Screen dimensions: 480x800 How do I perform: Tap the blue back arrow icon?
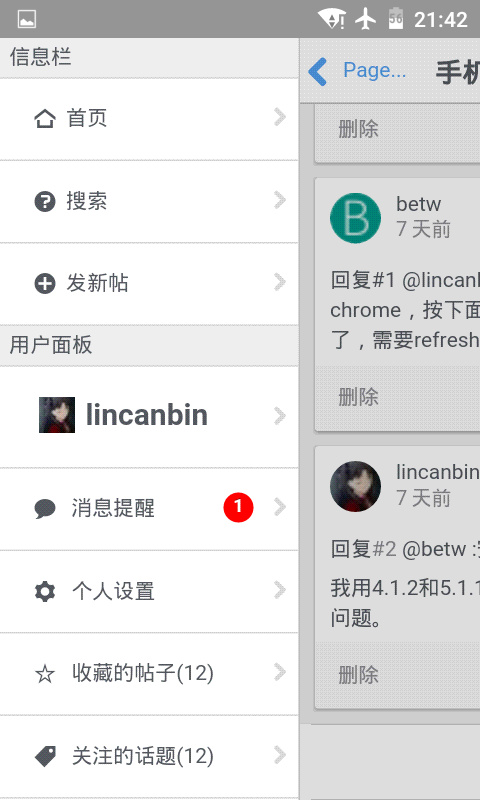(318, 71)
